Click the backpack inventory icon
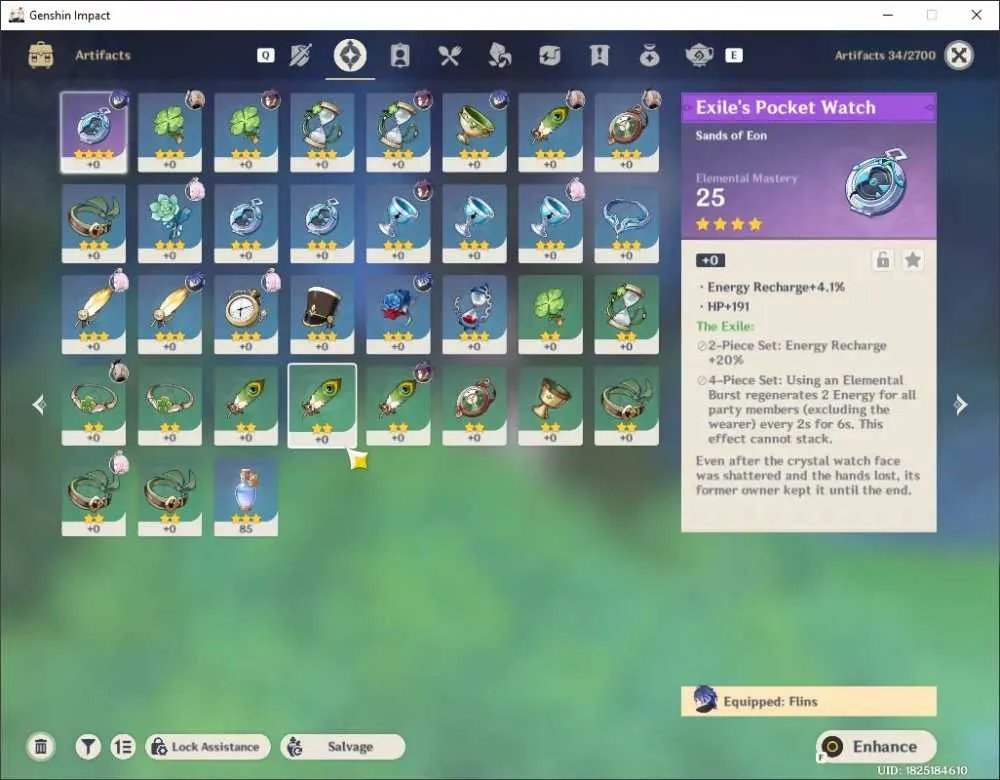 click(x=41, y=55)
